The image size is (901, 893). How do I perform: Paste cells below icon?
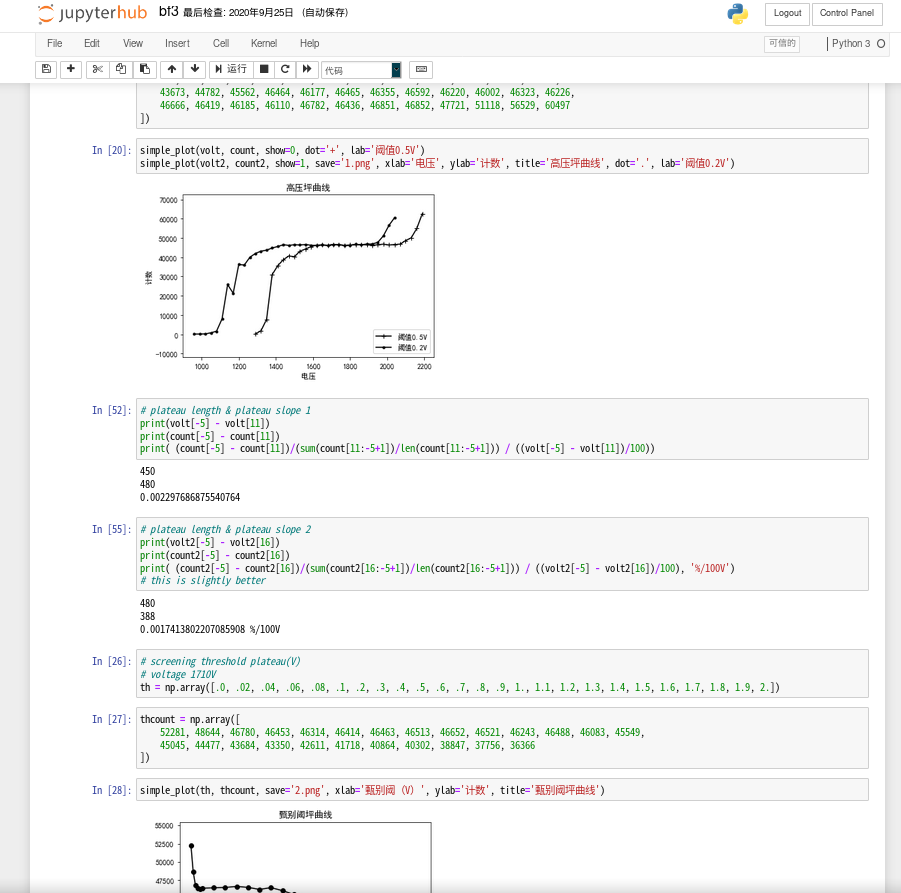(x=145, y=69)
